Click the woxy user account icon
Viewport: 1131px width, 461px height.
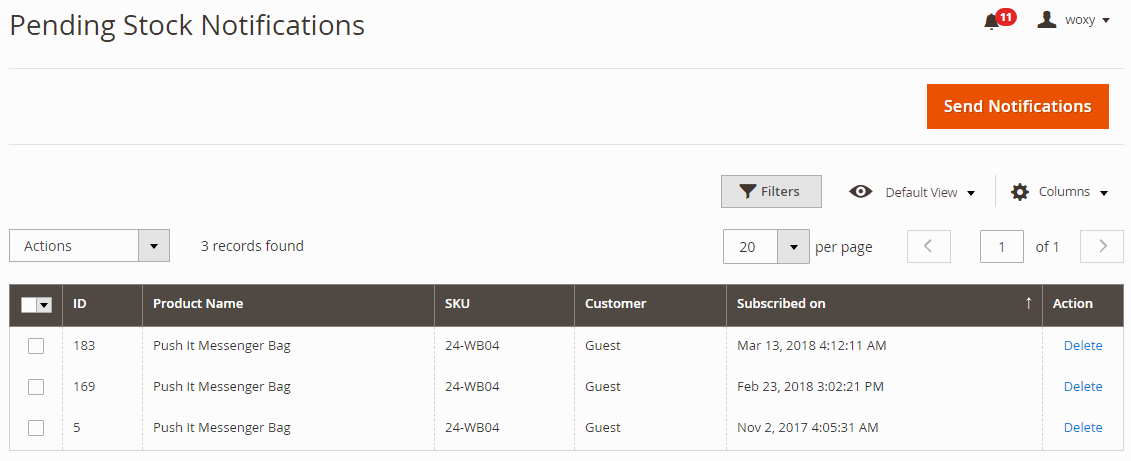(x=1047, y=20)
